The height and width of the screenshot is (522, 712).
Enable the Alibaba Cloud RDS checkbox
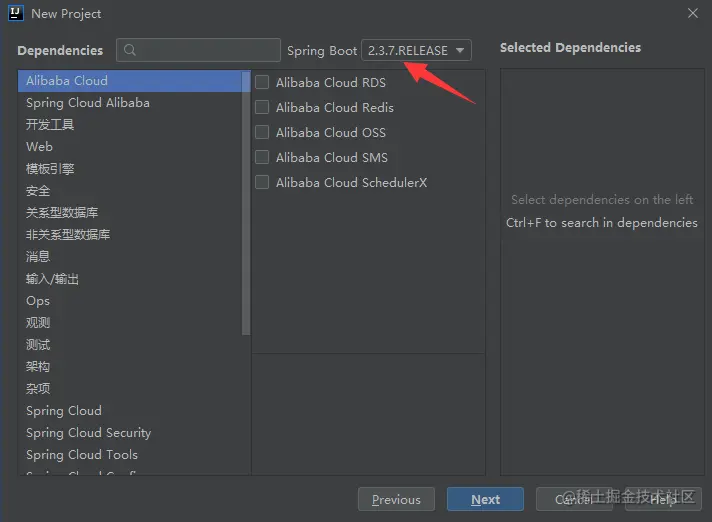[263, 82]
